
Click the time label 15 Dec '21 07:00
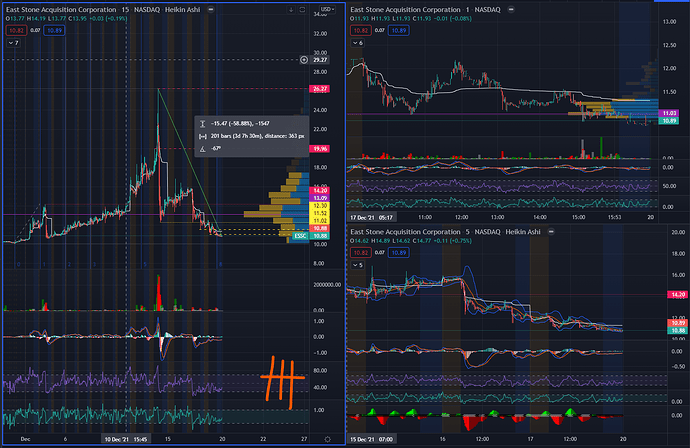(372, 439)
